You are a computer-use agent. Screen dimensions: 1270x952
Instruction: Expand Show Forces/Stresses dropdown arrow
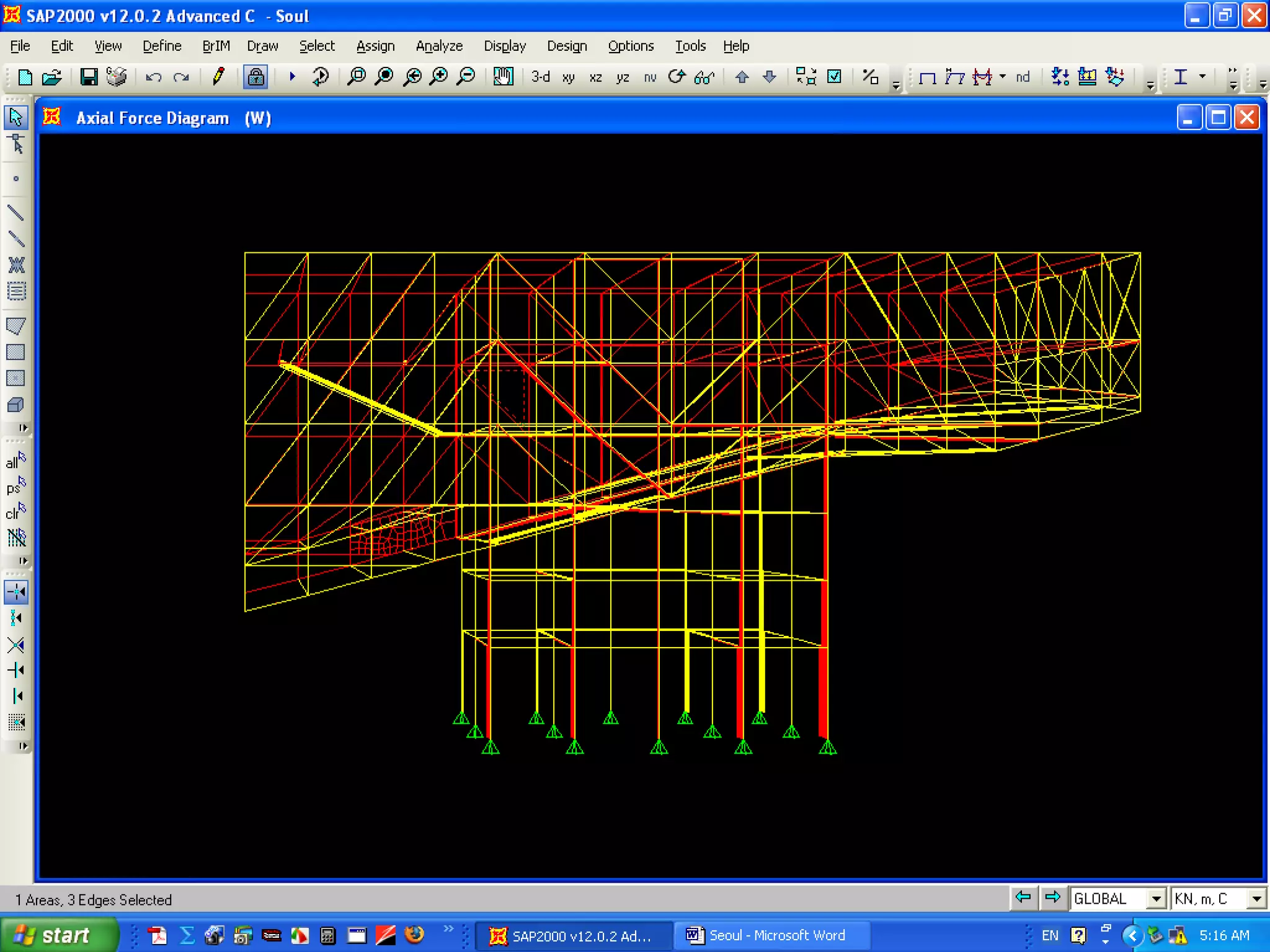[1003, 77]
